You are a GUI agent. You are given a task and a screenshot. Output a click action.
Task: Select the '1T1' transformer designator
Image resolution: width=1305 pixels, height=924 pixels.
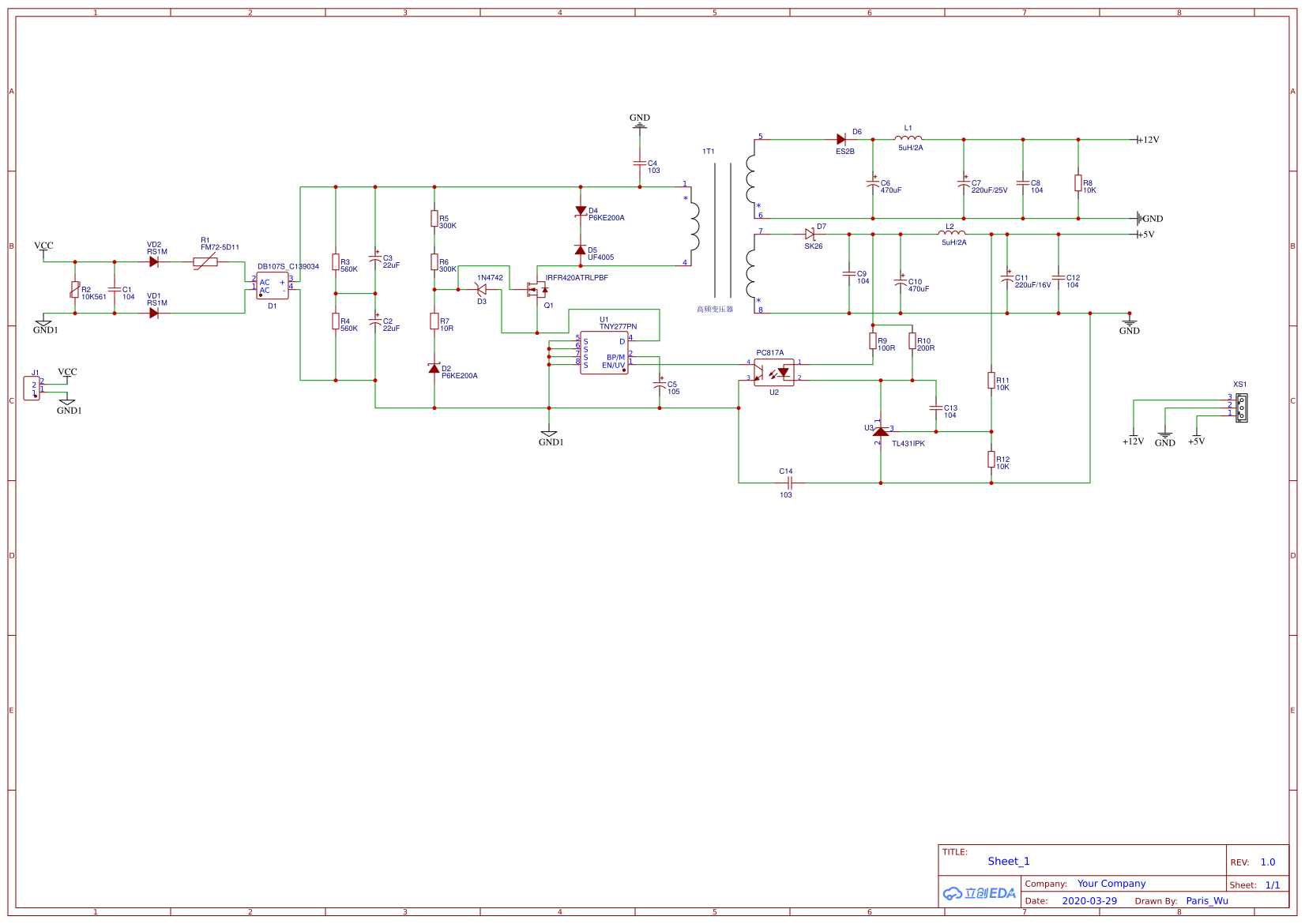tap(709, 152)
